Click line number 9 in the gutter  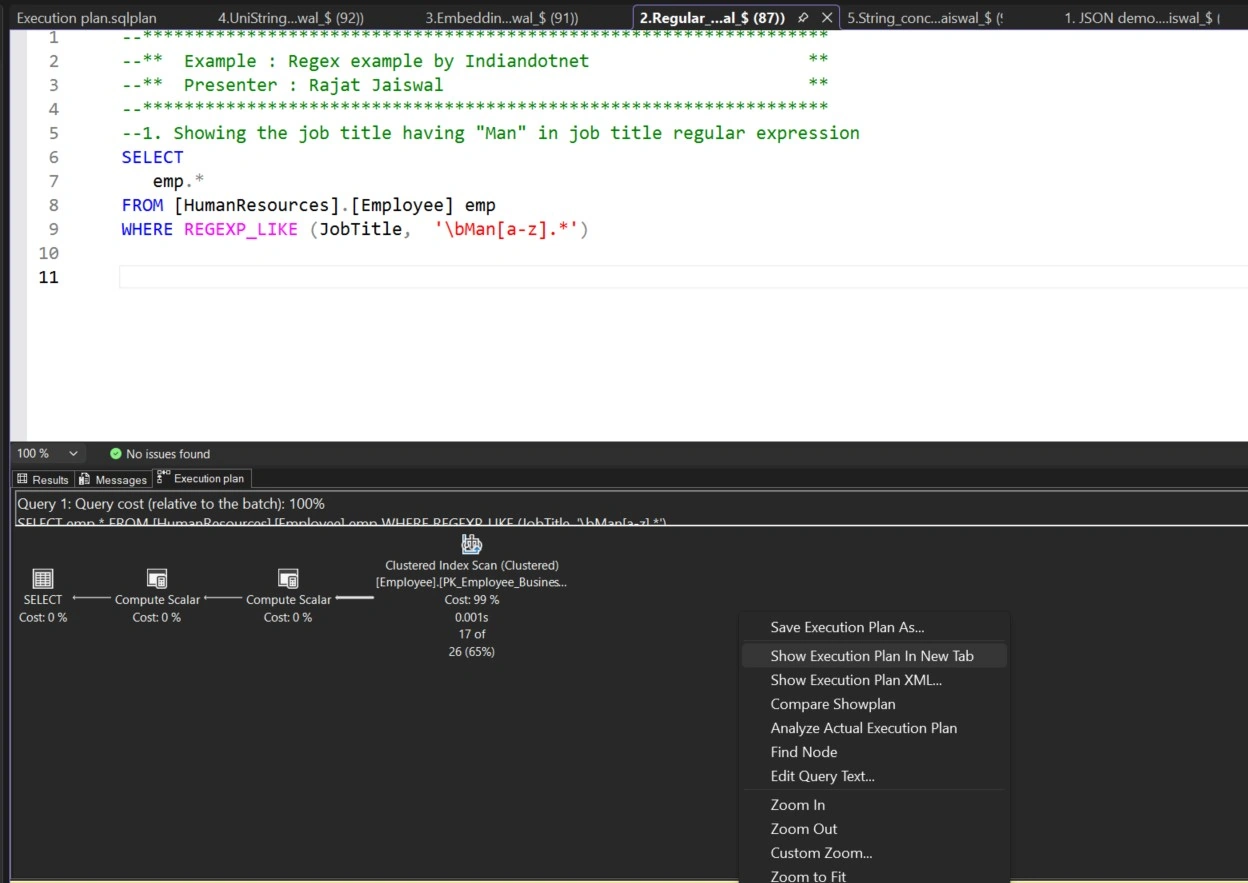pyautogui.click(x=53, y=229)
